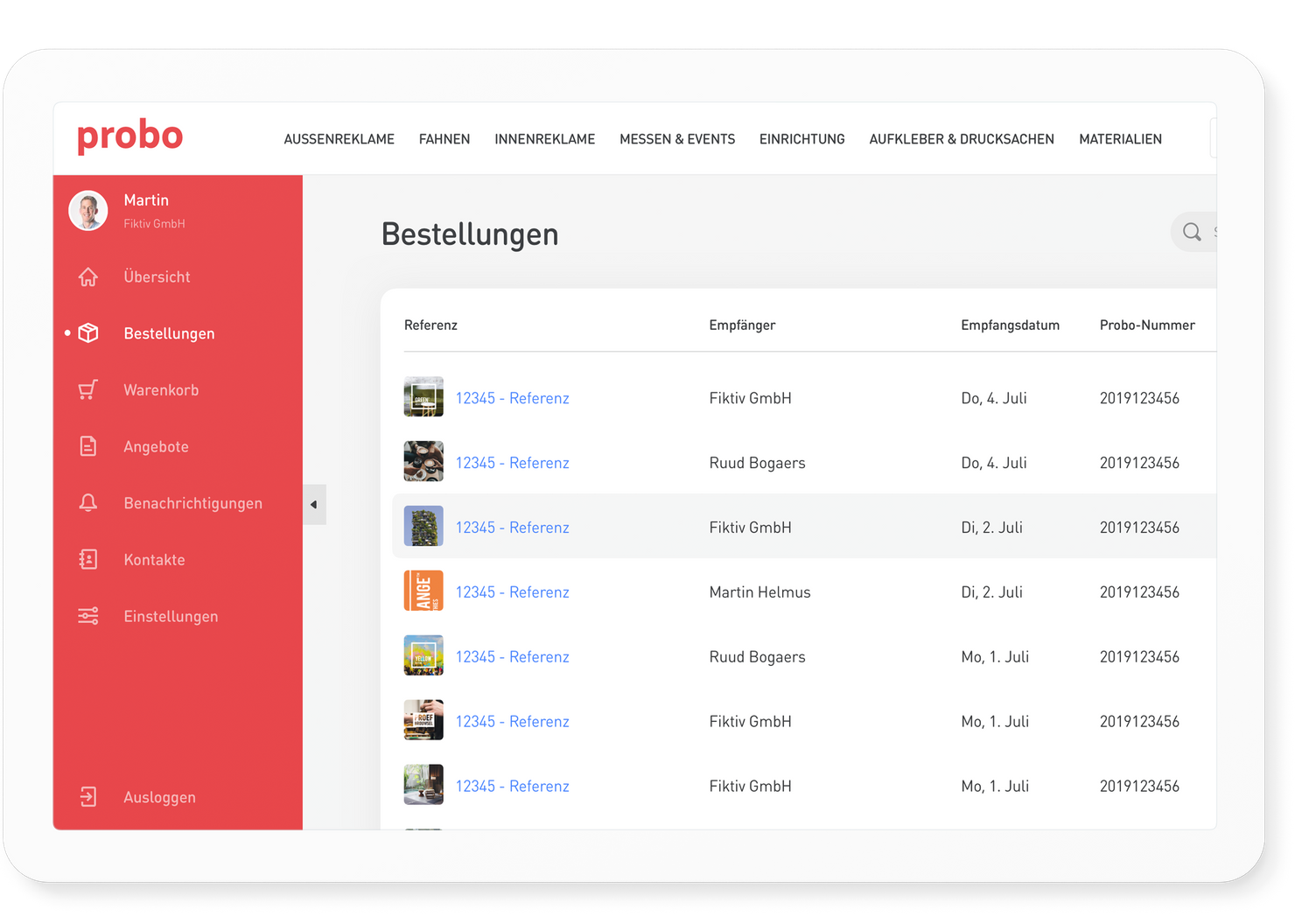This screenshot has width=1302, height=924.
Task: Open the Übersicht home icon
Action: 88,276
